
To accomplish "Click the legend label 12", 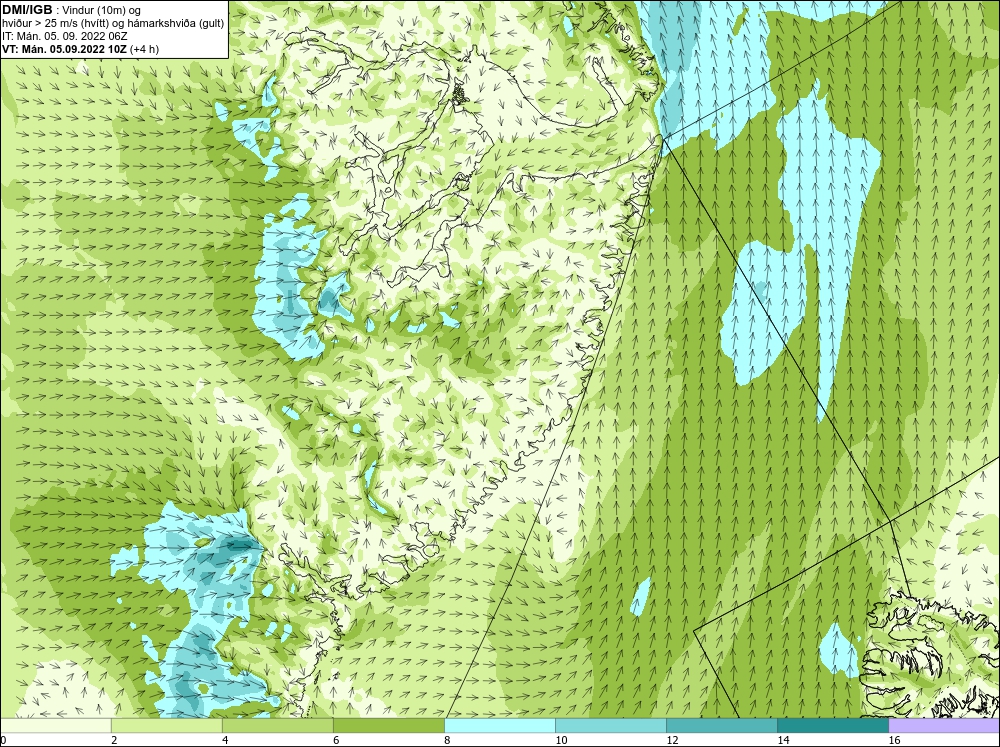I will [672, 740].
